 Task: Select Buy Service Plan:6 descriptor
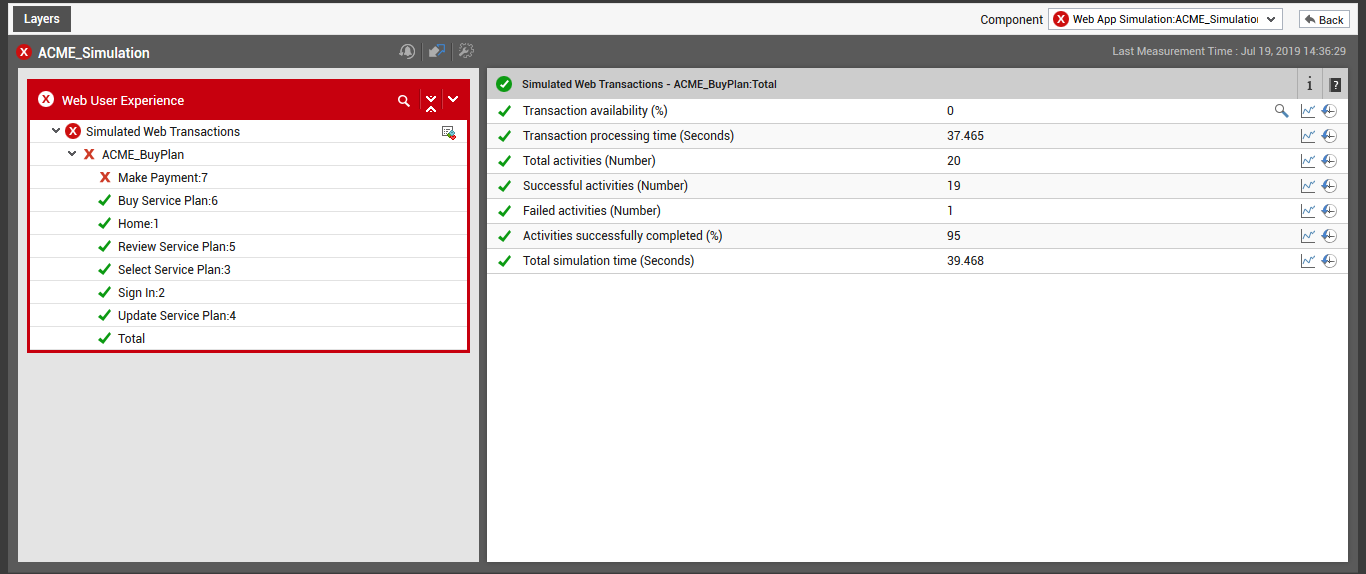(168, 200)
